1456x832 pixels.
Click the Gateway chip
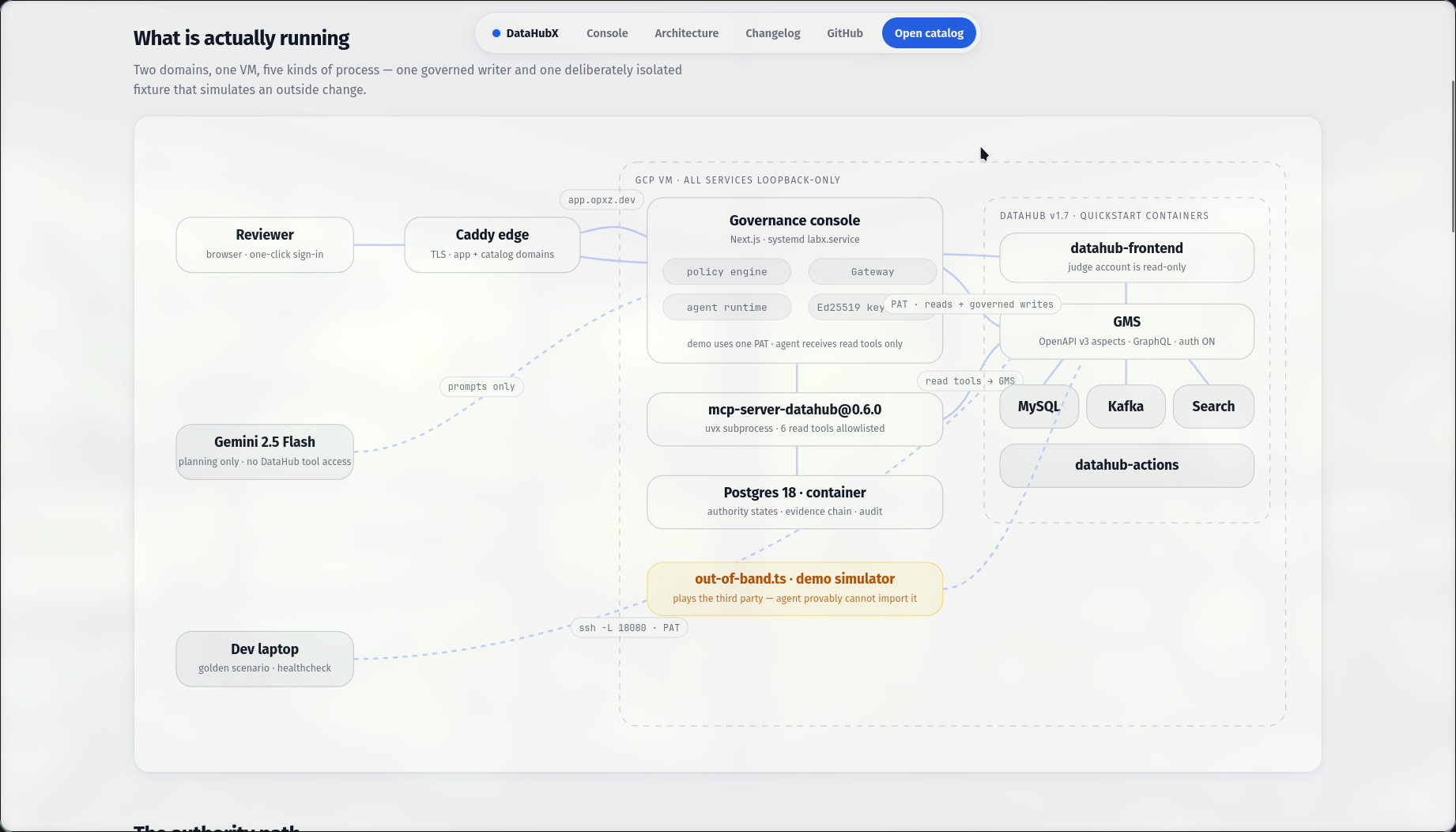(872, 272)
